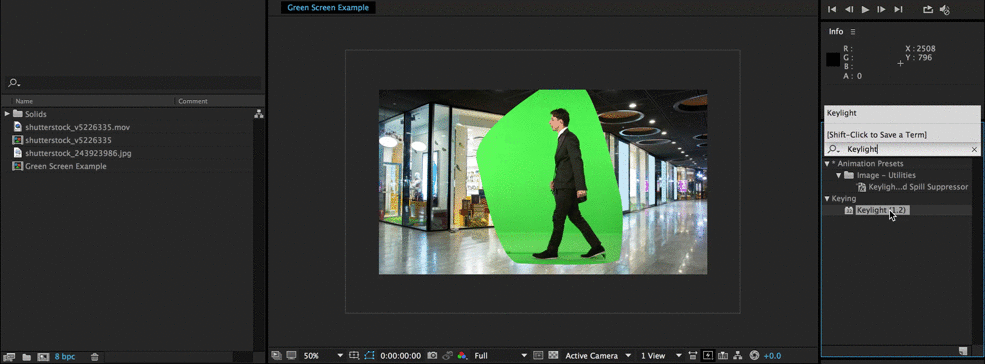Toggle Pixel Aspect Ratio Correction
This screenshot has height=364, width=985.
693,355
